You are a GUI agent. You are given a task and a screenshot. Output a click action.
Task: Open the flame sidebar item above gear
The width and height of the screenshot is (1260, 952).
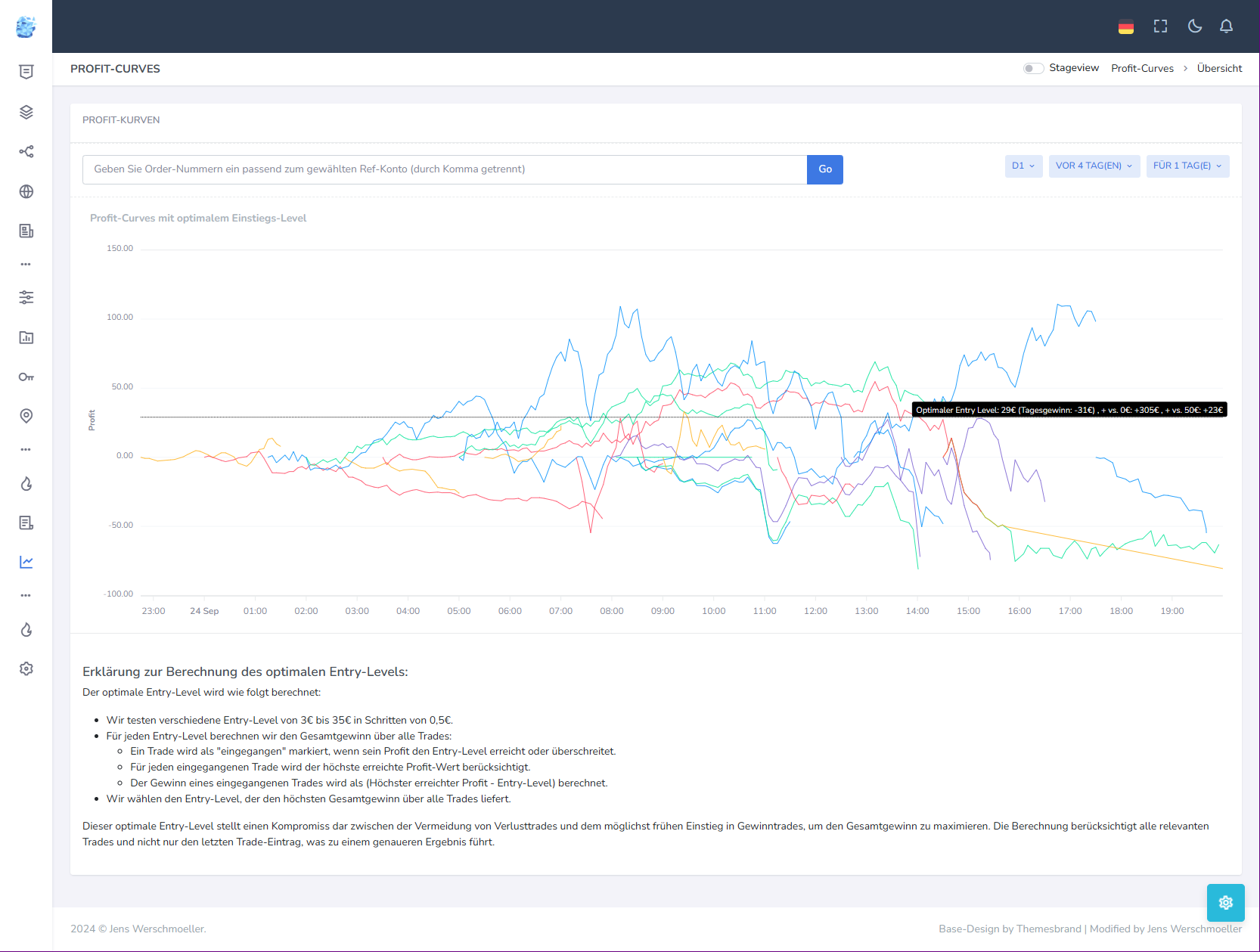point(26,630)
